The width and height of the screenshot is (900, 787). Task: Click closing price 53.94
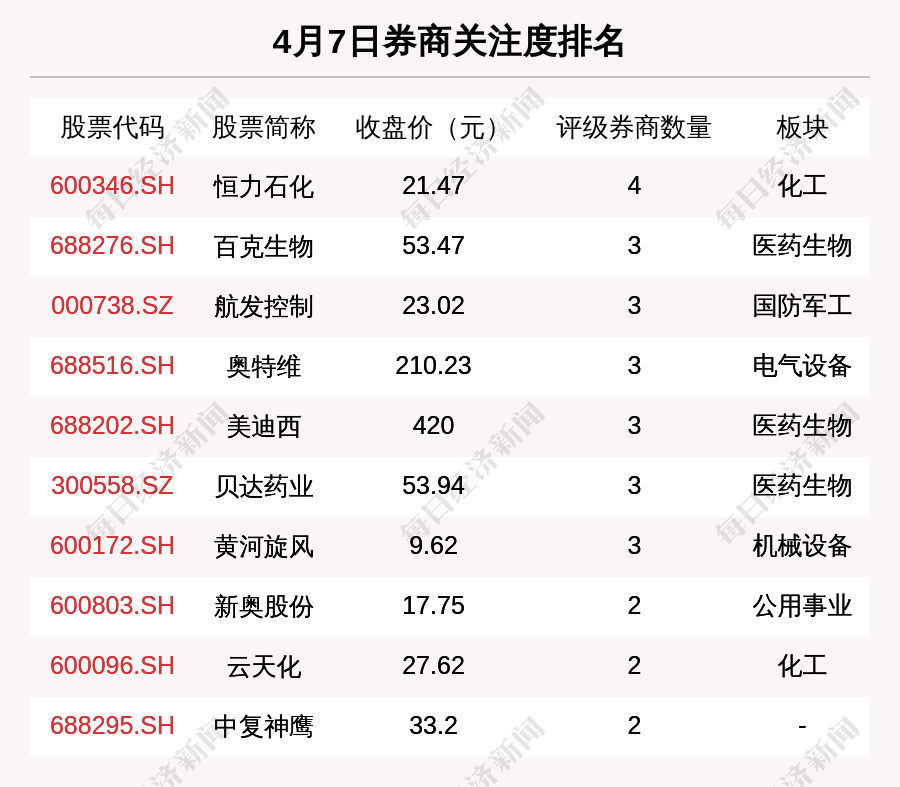(433, 486)
